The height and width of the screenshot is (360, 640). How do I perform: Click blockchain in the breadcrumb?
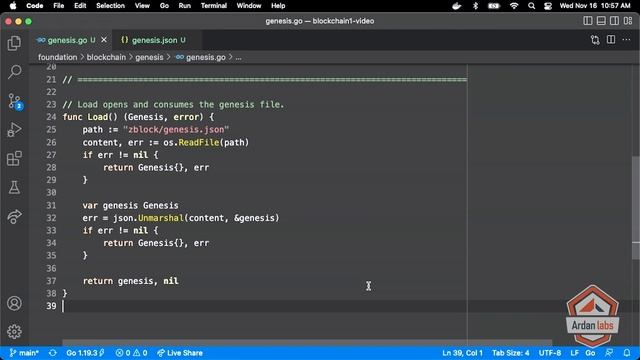(106, 57)
